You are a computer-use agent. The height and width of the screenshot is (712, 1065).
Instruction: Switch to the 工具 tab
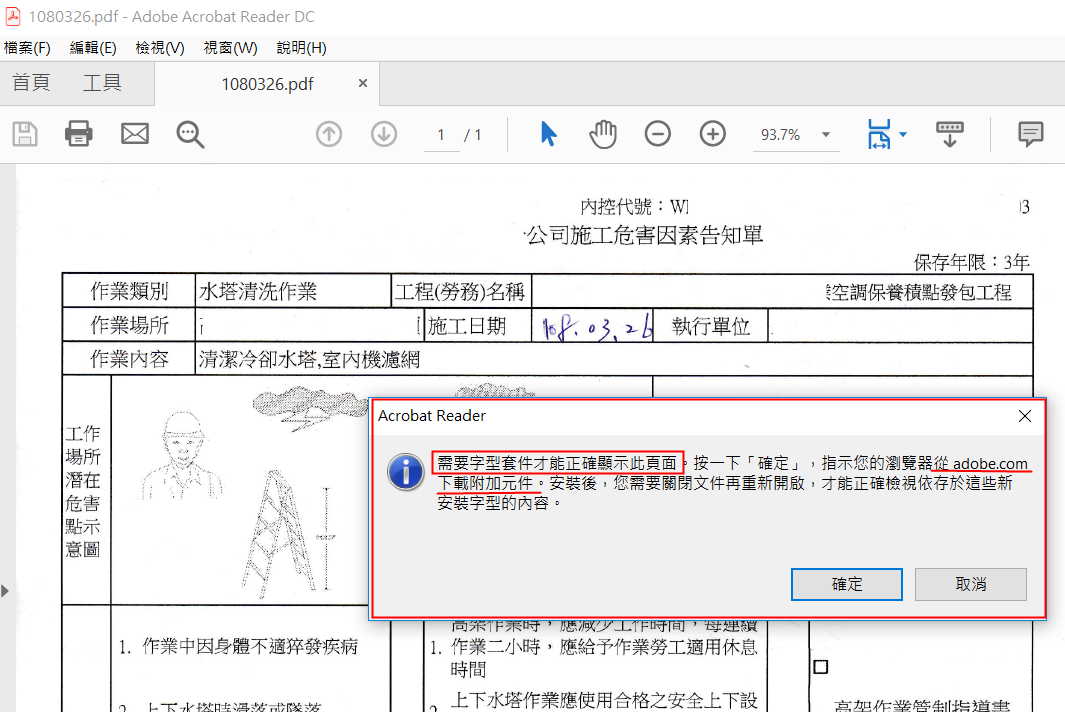point(102,83)
